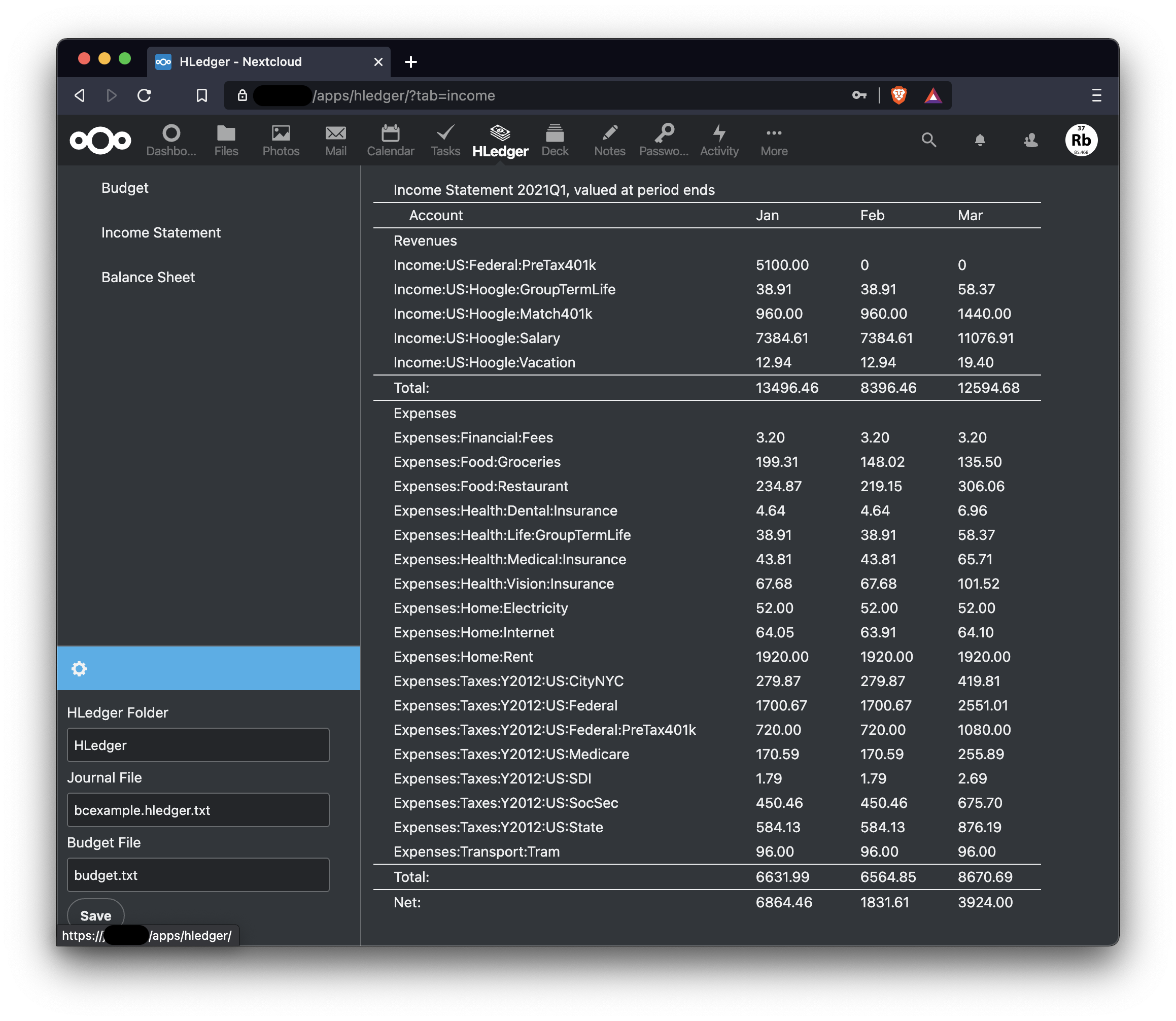This screenshot has height=1021, width=1176.
Task: Show notifications via bell icon
Action: point(980,140)
